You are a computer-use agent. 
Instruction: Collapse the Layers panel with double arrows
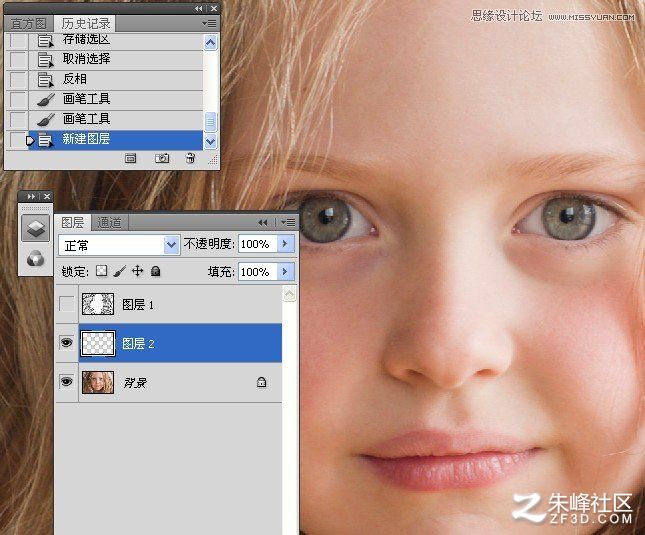[262, 222]
